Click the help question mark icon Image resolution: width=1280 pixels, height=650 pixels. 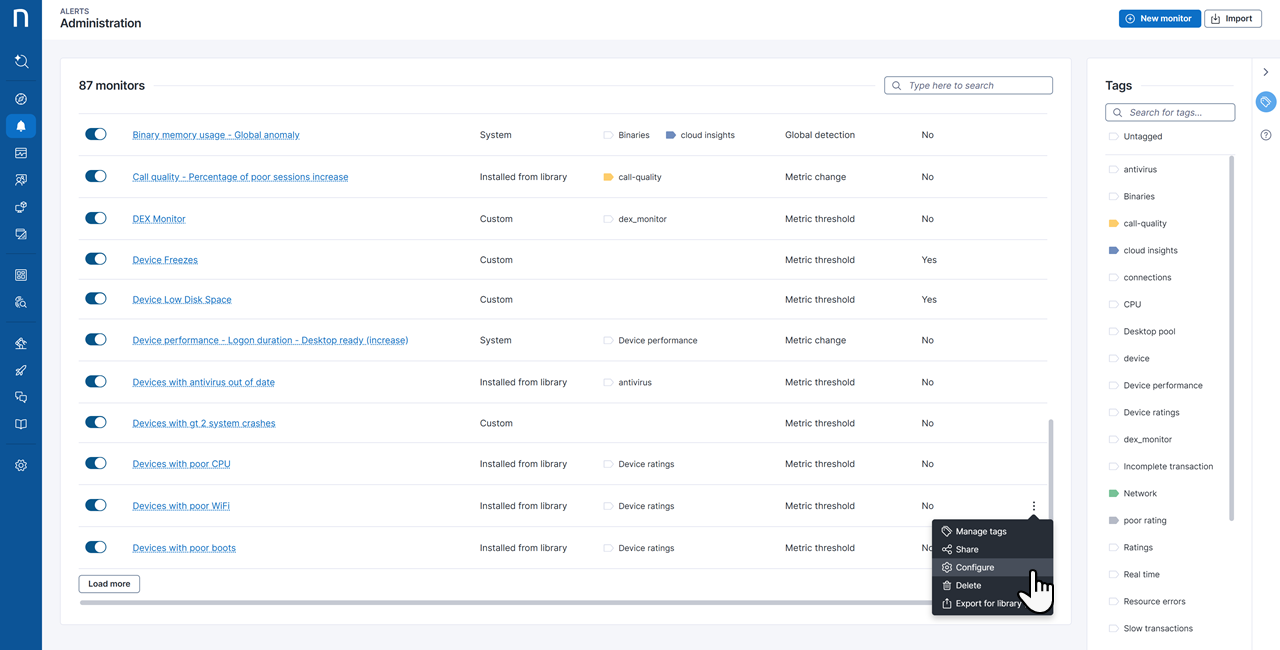coord(1266,135)
